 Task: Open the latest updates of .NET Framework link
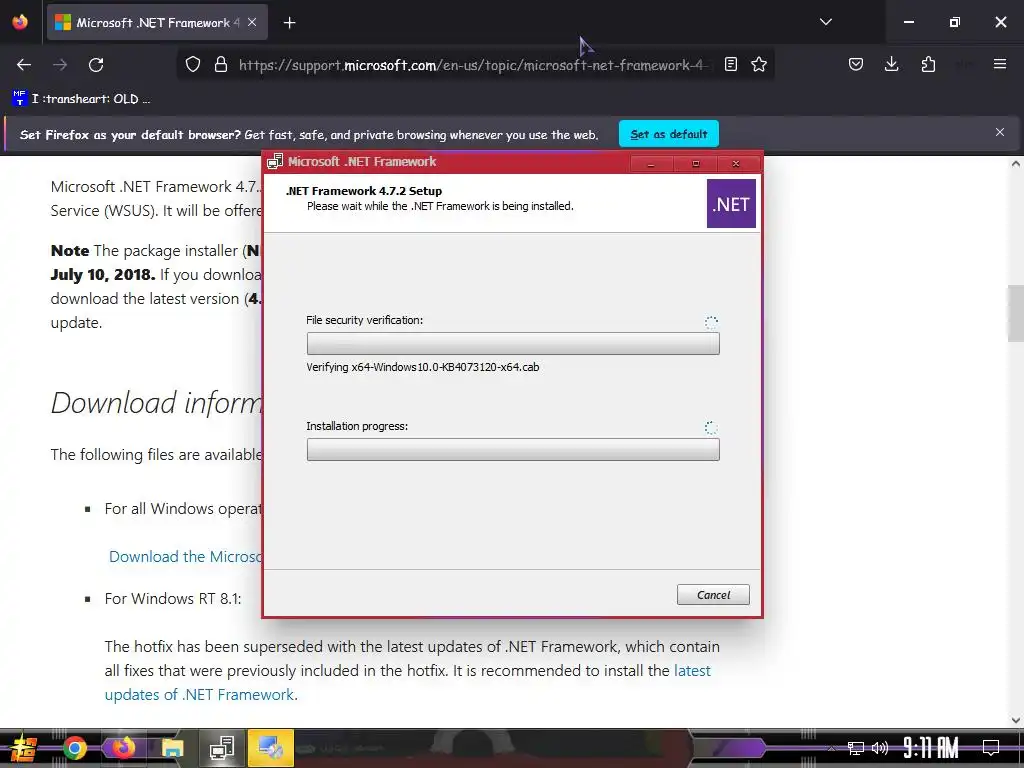click(x=408, y=682)
